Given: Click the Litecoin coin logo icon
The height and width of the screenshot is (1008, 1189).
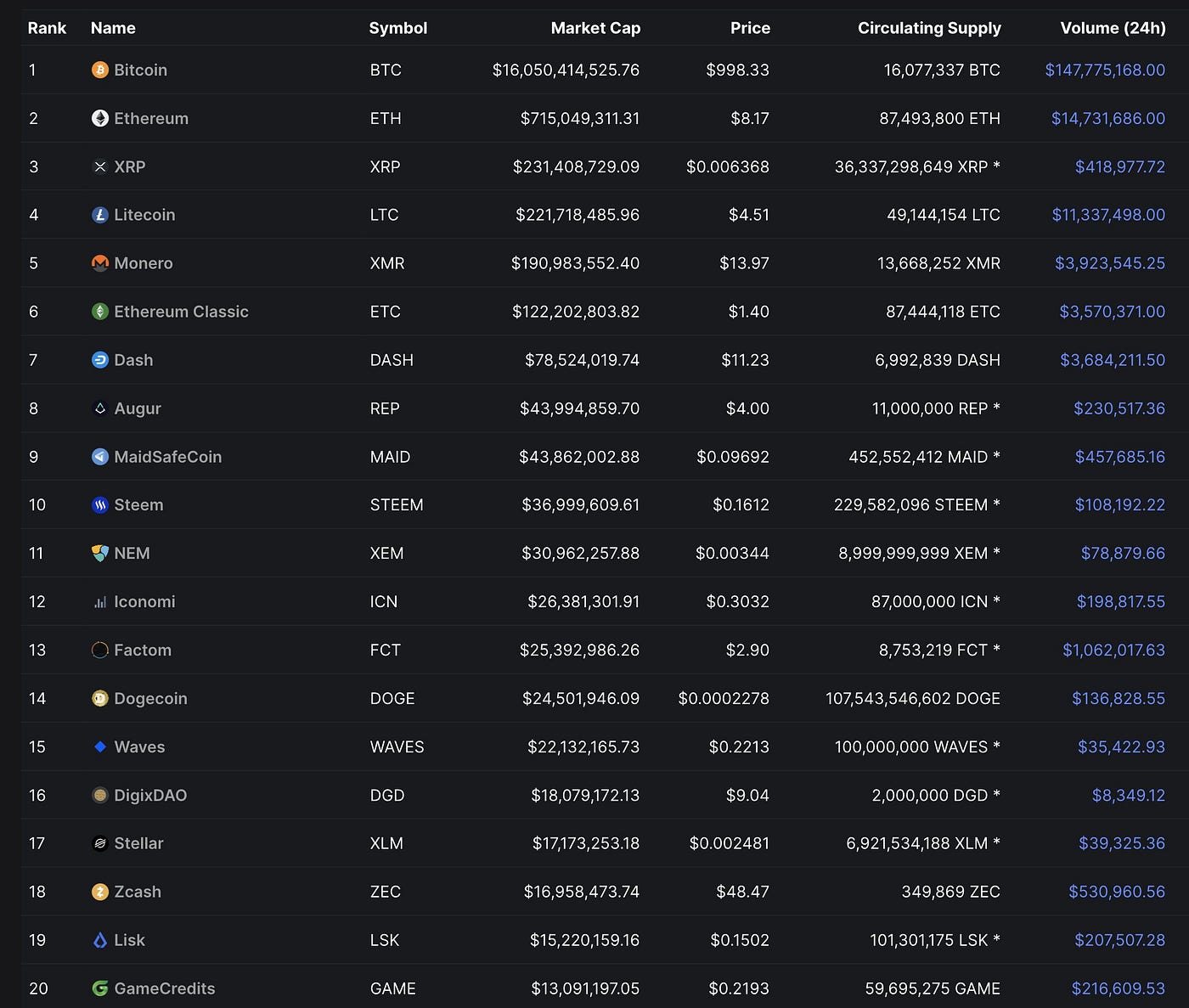Looking at the screenshot, I should pyautogui.click(x=100, y=215).
